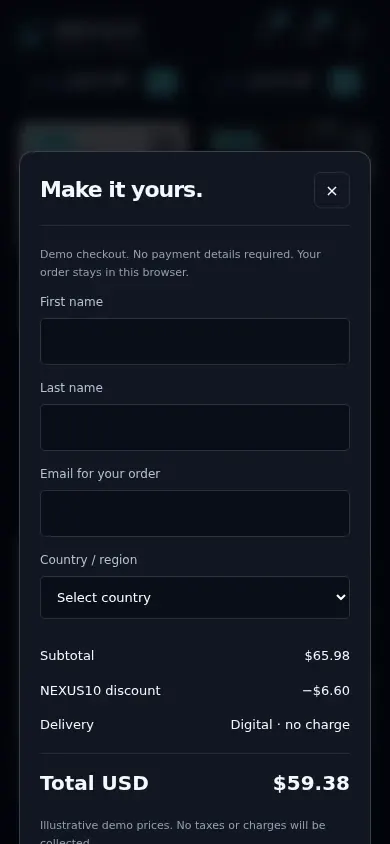Click the 'Digital · no charge' delivery text
The height and width of the screenshot is (844, 390).
pyautogui.click(x=290, y=725)
